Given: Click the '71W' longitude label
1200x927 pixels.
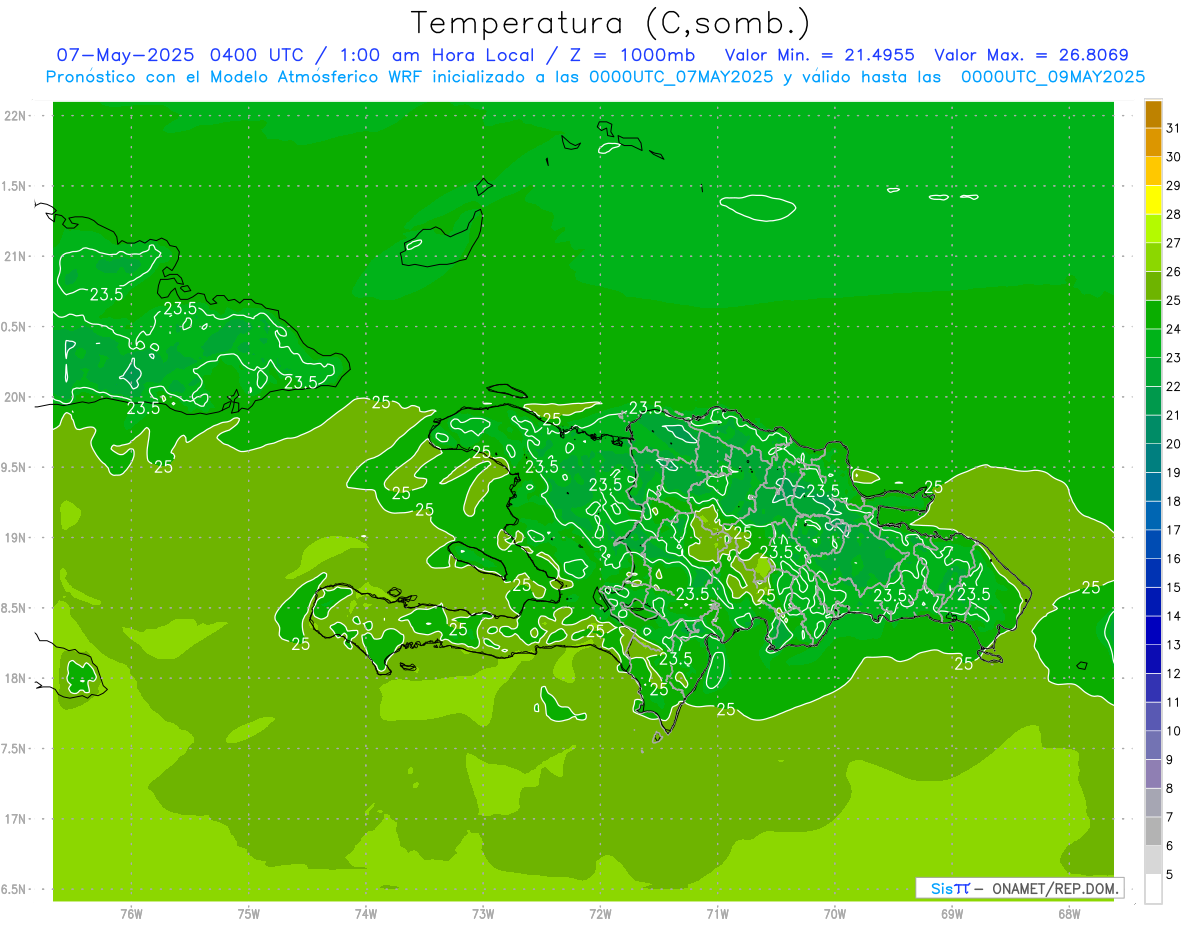Looking at the screenshot, I should coord(717,914).
